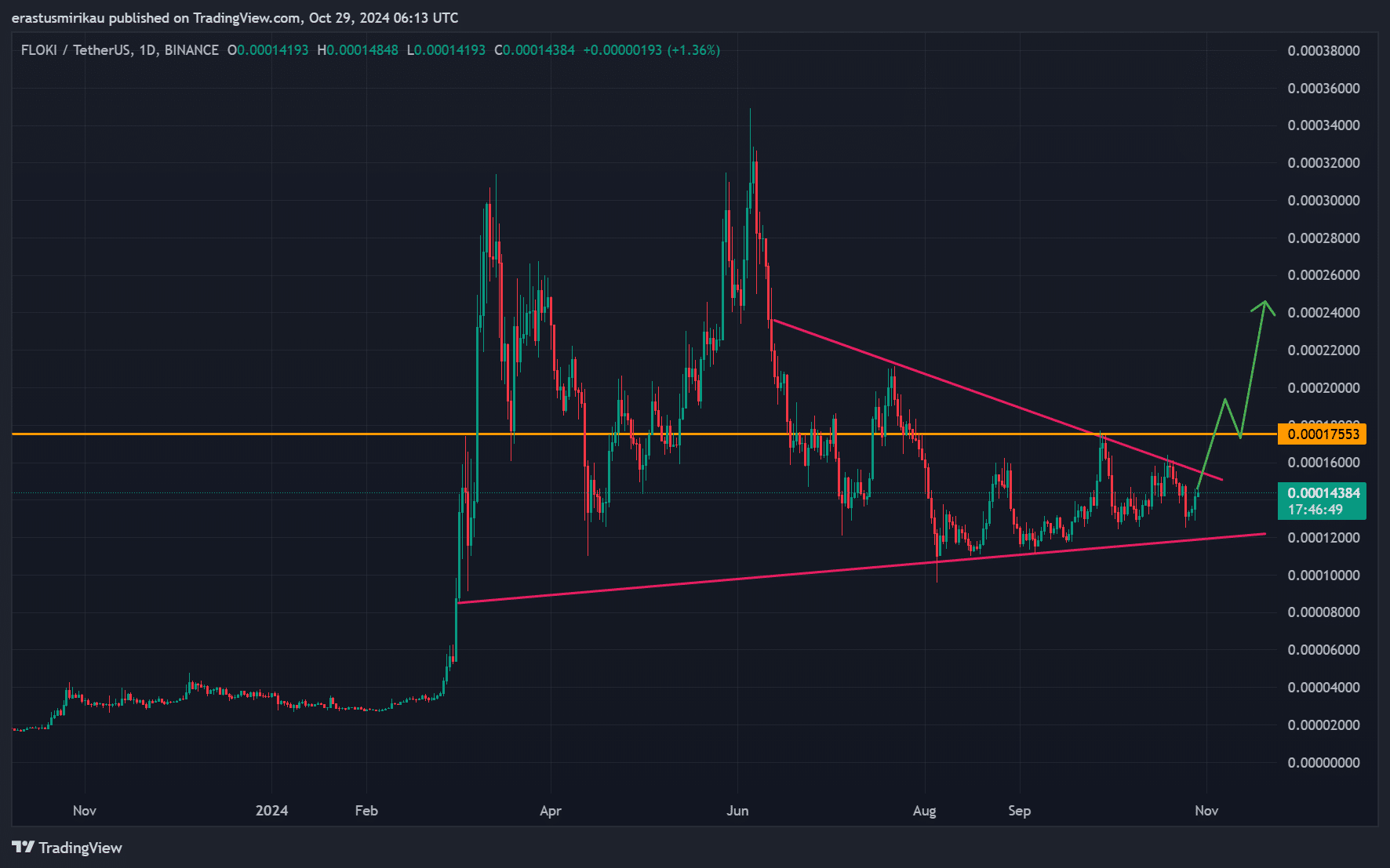Click the Aug label on time axis
Screen dimensions: 1390x868
click(x=924, y=811)
